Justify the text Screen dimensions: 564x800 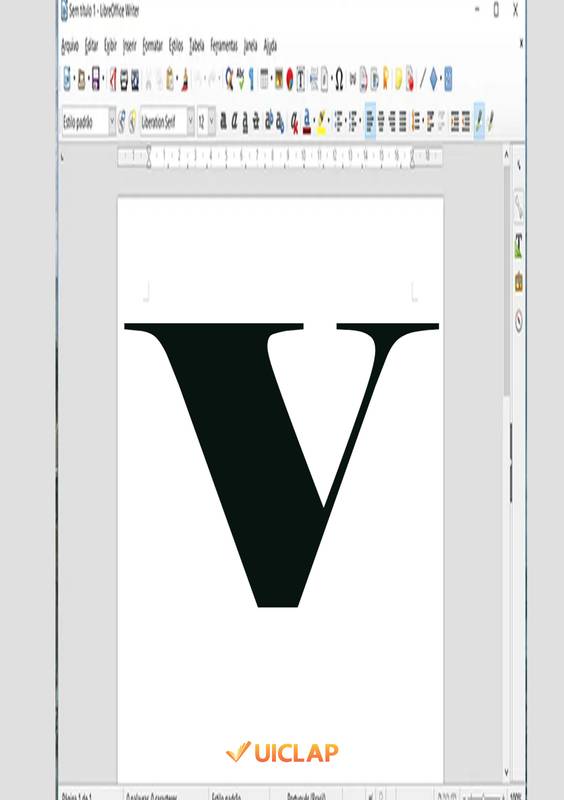click(403, 122)
